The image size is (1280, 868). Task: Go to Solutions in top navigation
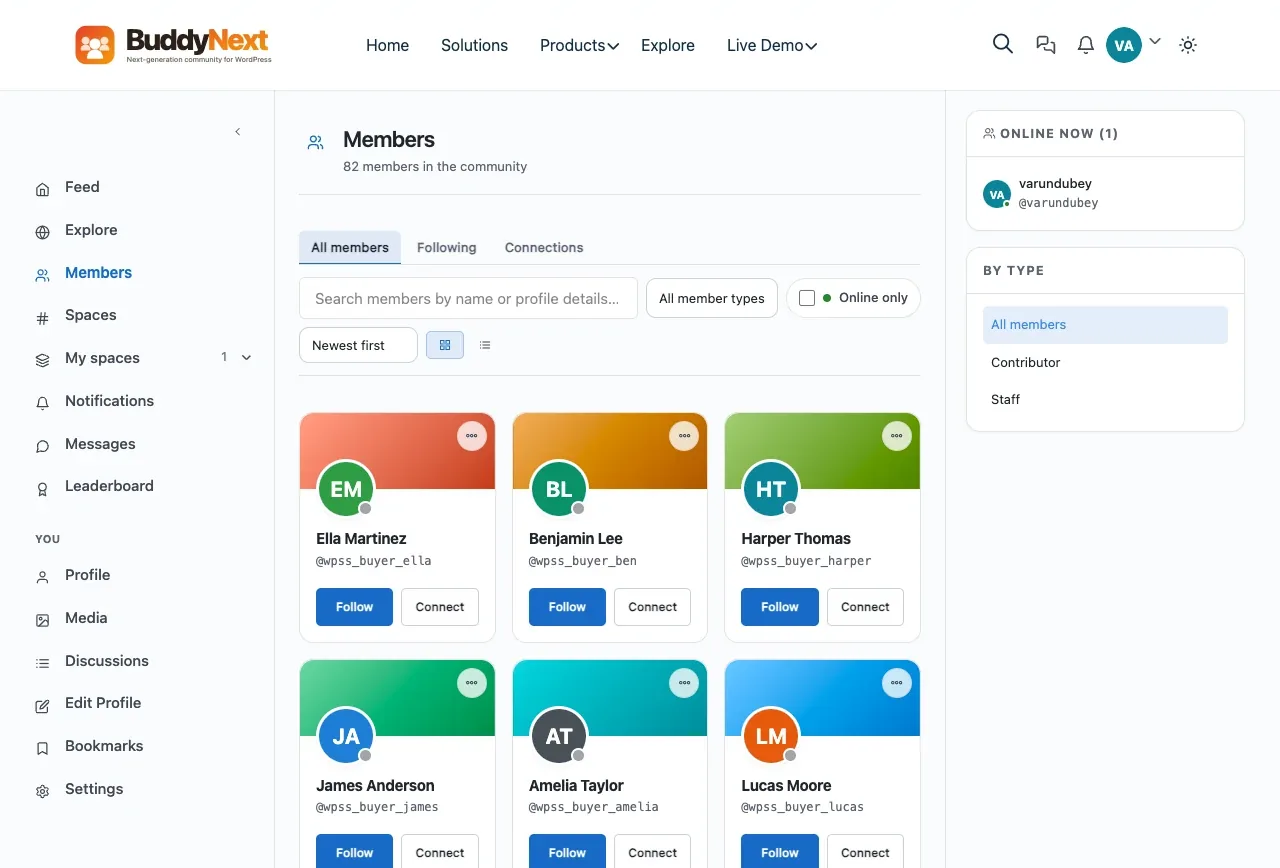pyautogui.click(x=474, y=45)
